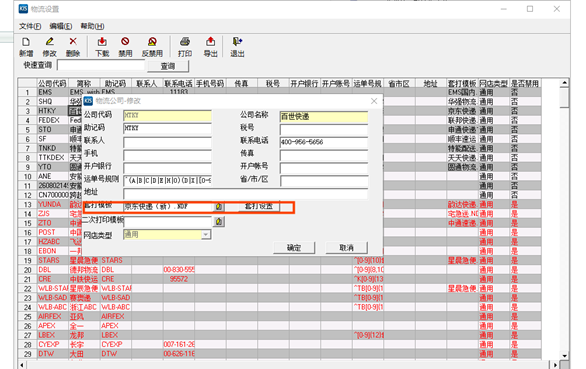Click the KIS icon in the 物流设置 window title
The height and width of the screenshot is (369, 586).
[23, 9]
